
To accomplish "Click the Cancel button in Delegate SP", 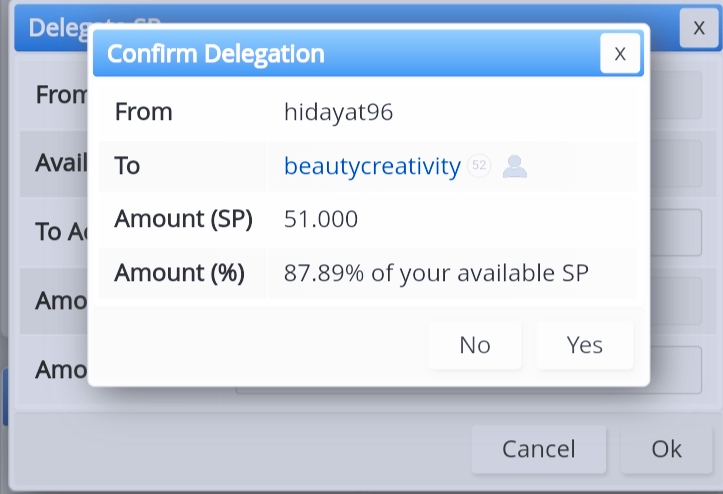I will pyautogui.click(x=539, y=449).
